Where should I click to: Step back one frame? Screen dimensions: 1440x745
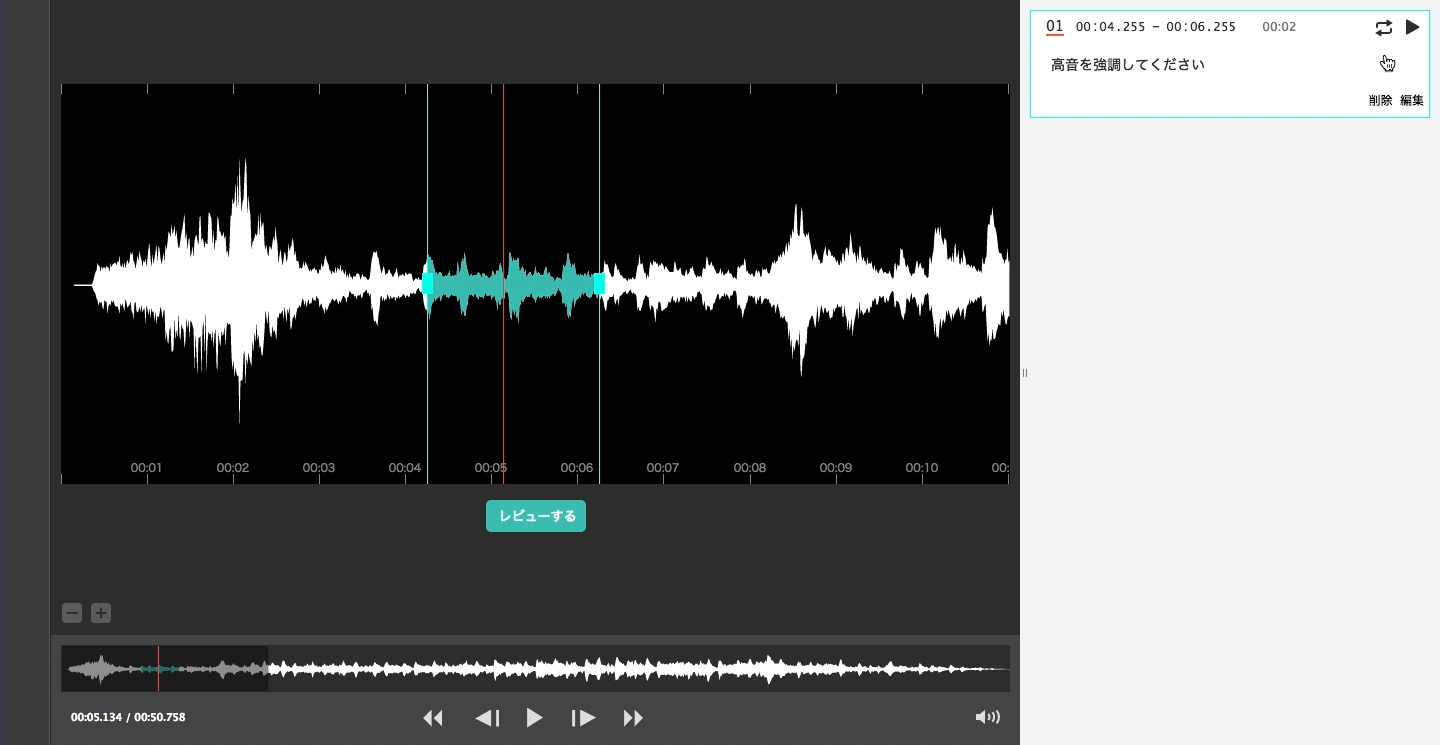click(x=487, y=717)
